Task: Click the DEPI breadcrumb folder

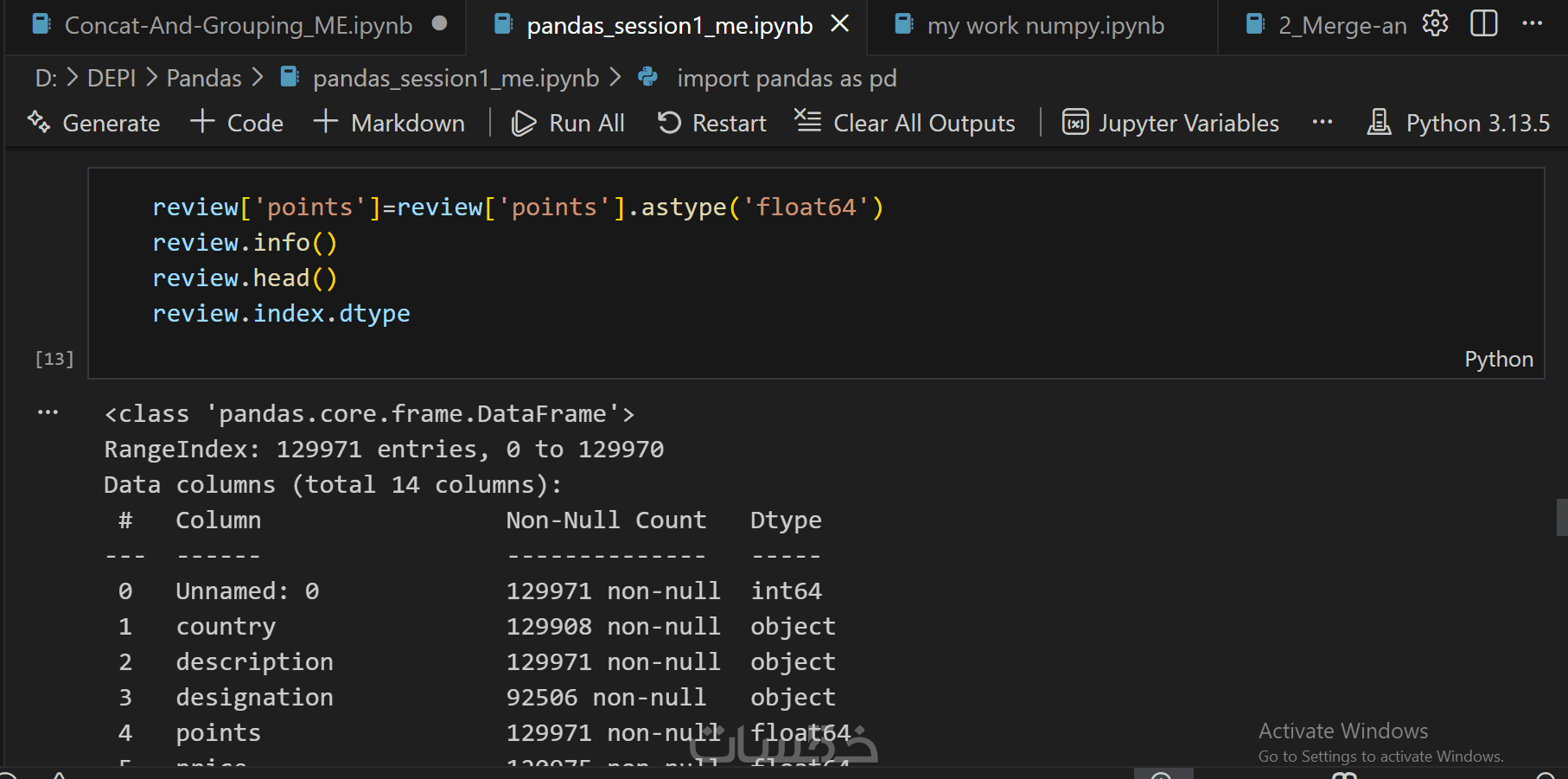Action: point(112,79)
